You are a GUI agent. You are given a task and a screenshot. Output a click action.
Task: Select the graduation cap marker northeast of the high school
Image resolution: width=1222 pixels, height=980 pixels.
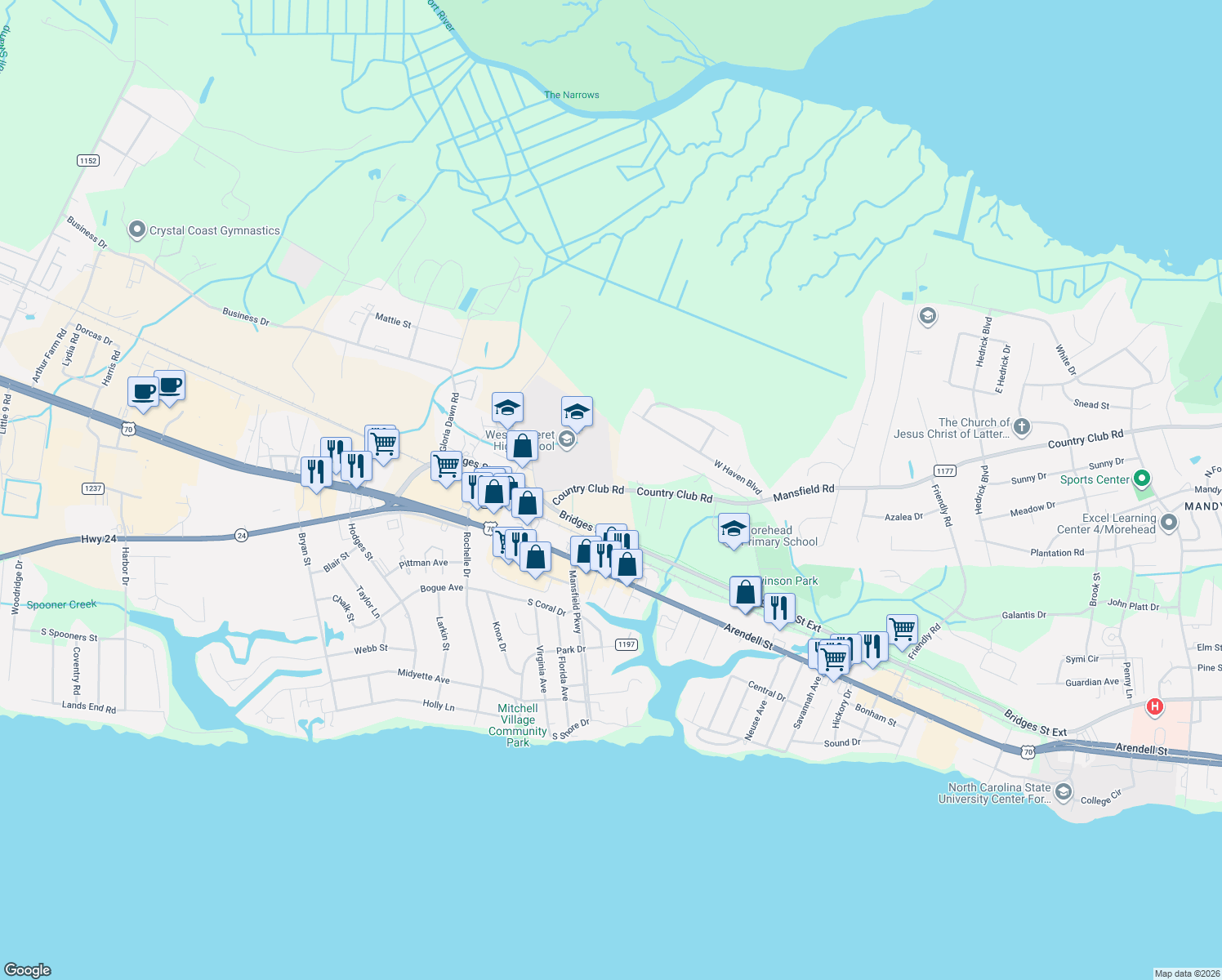click(x=577, y=413)
